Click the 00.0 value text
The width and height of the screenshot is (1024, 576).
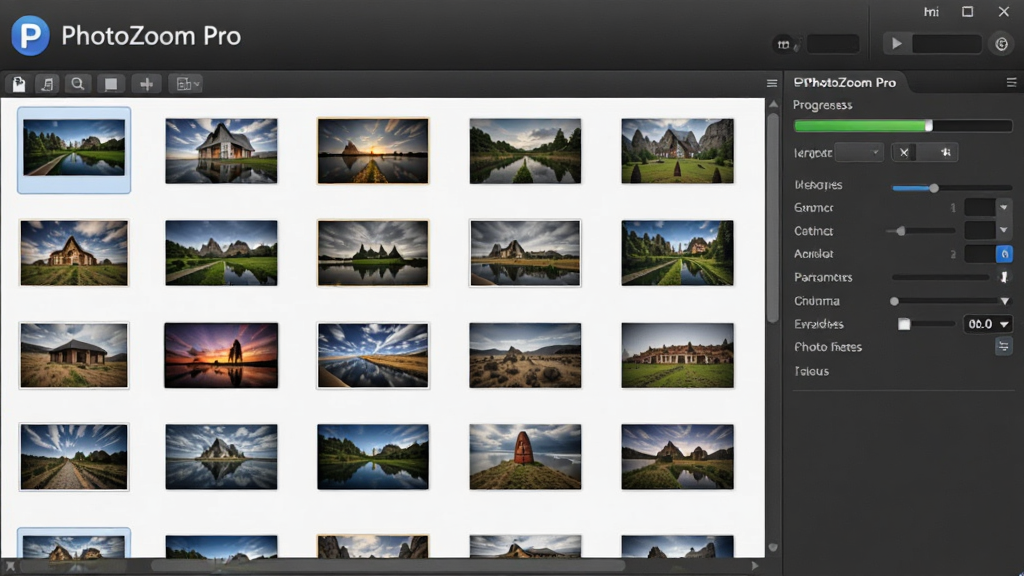[980, 324]
